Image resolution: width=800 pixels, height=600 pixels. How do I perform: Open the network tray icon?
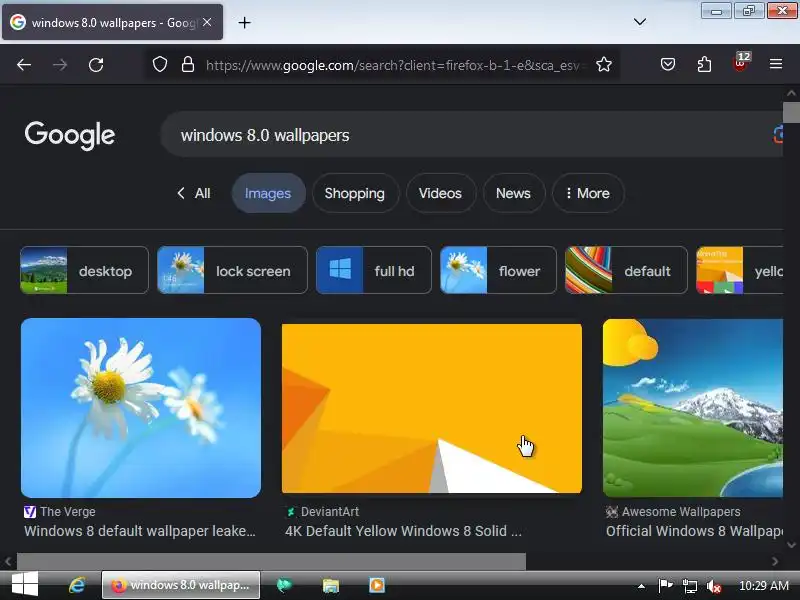(690, 586)
